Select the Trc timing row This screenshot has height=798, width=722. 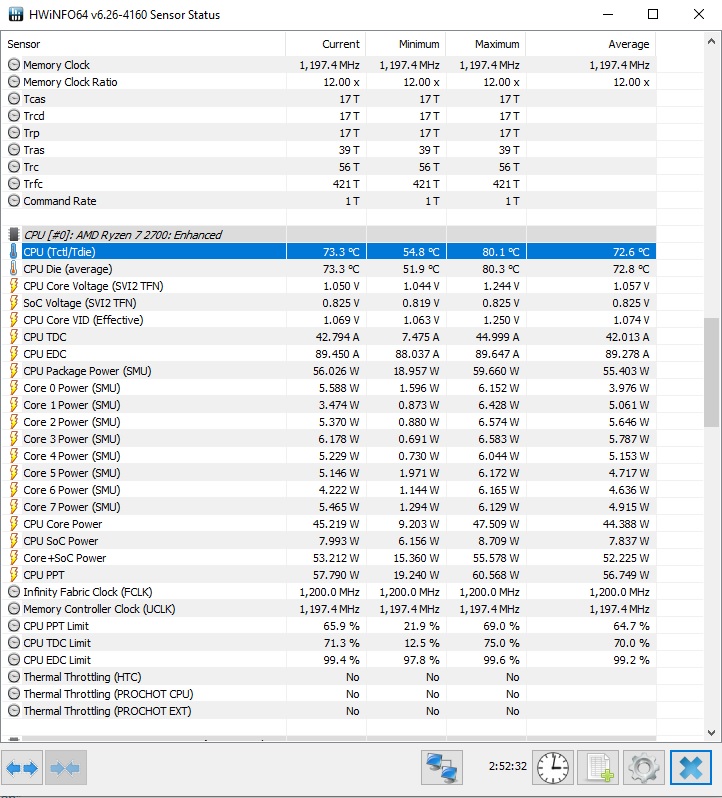pyautogui.click(x=328, y=167)
